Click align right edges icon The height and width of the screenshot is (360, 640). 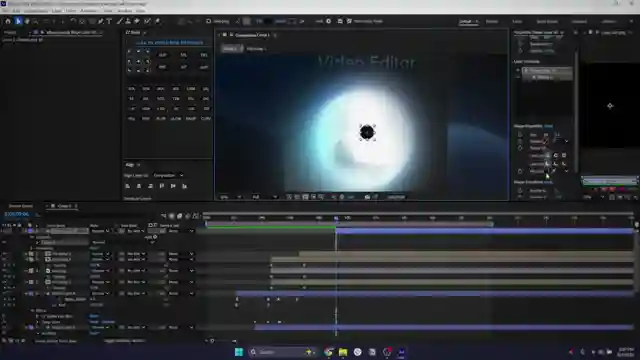tap(150, 186)
